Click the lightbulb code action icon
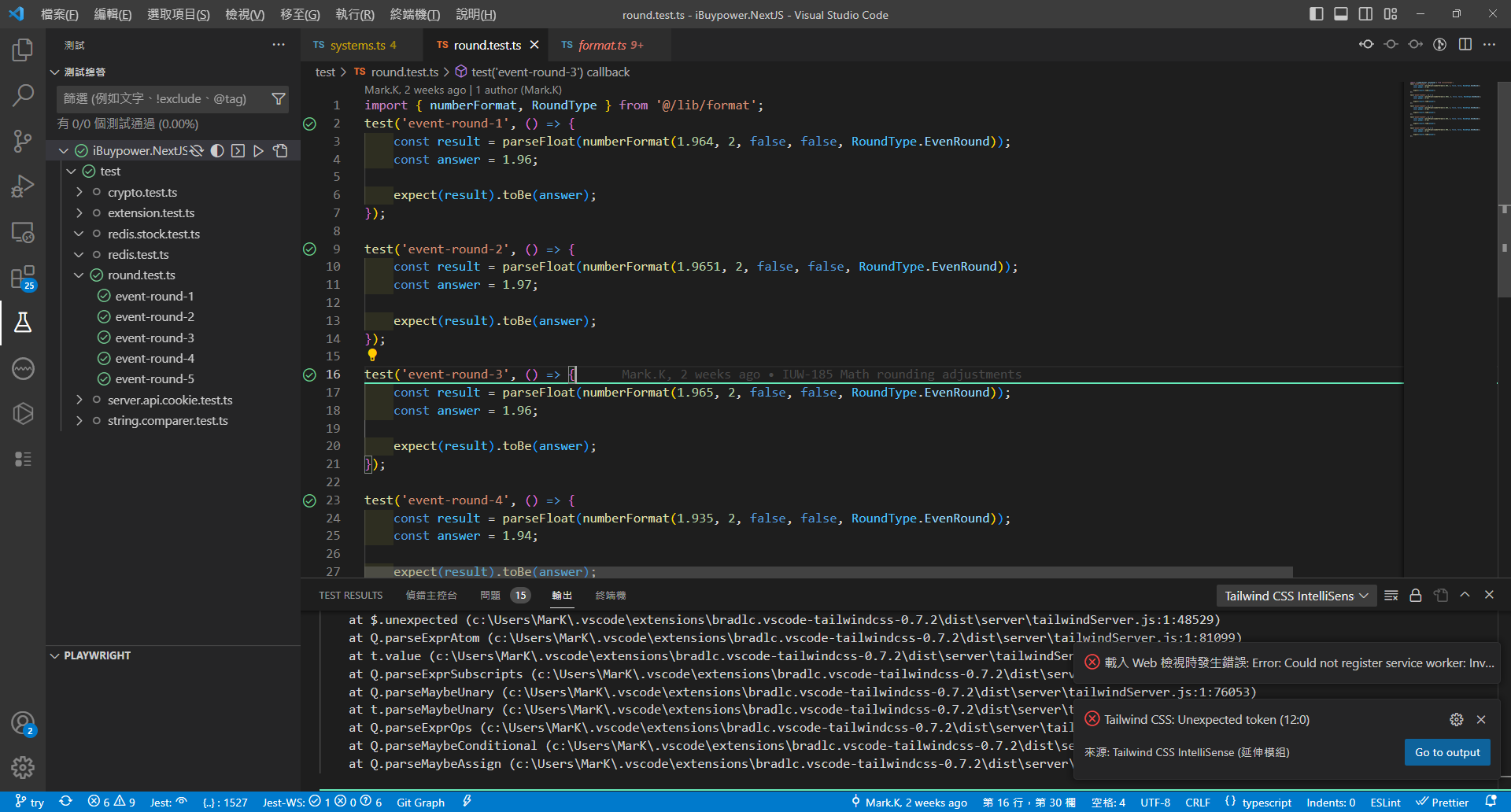 point(372,356)
